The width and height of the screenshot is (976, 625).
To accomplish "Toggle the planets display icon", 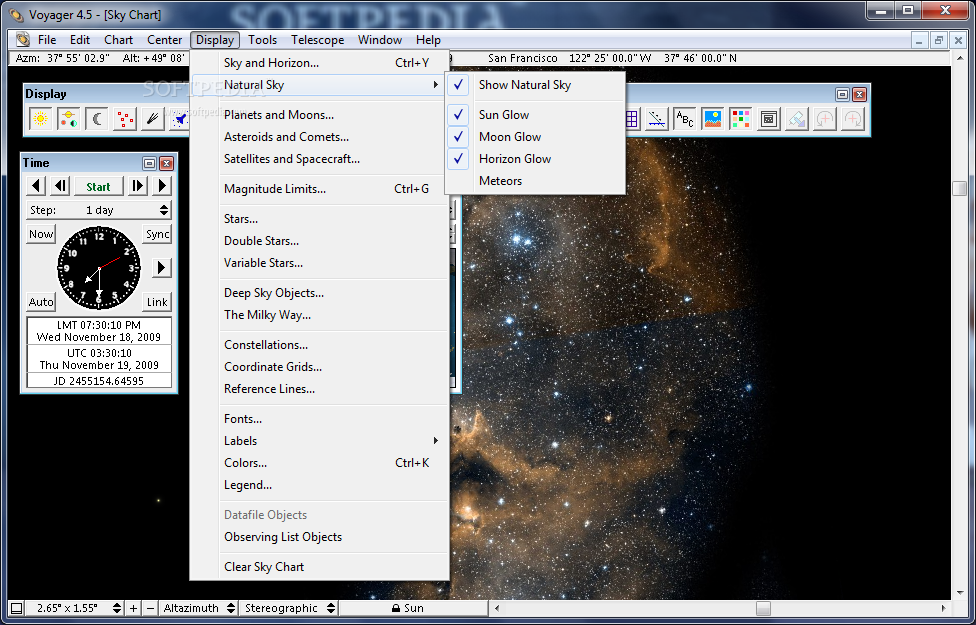I will (x=68, y=118).
